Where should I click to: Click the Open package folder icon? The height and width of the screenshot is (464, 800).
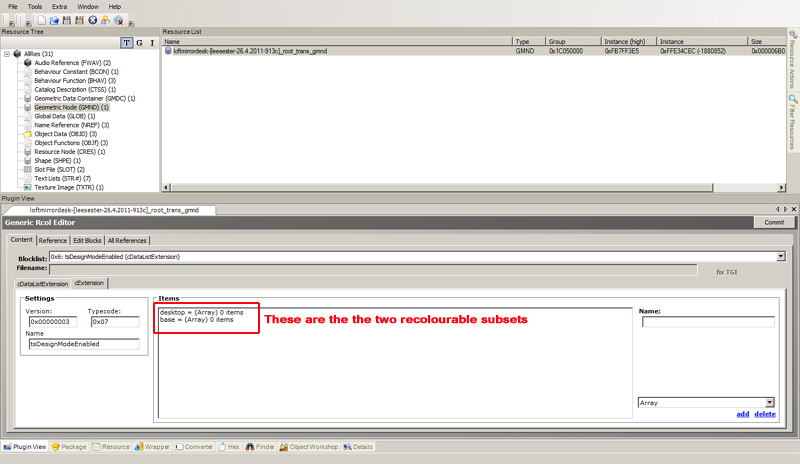pos(53,19)
